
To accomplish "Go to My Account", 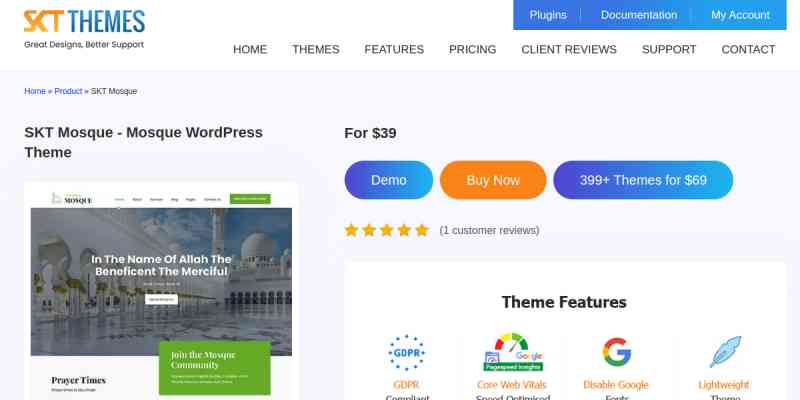I will 740,15.
